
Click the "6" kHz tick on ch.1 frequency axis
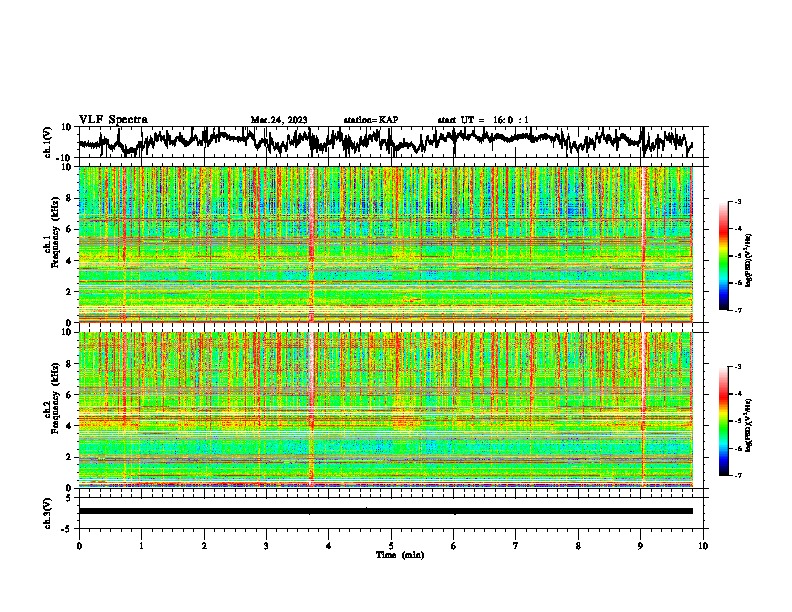[70, 229]
